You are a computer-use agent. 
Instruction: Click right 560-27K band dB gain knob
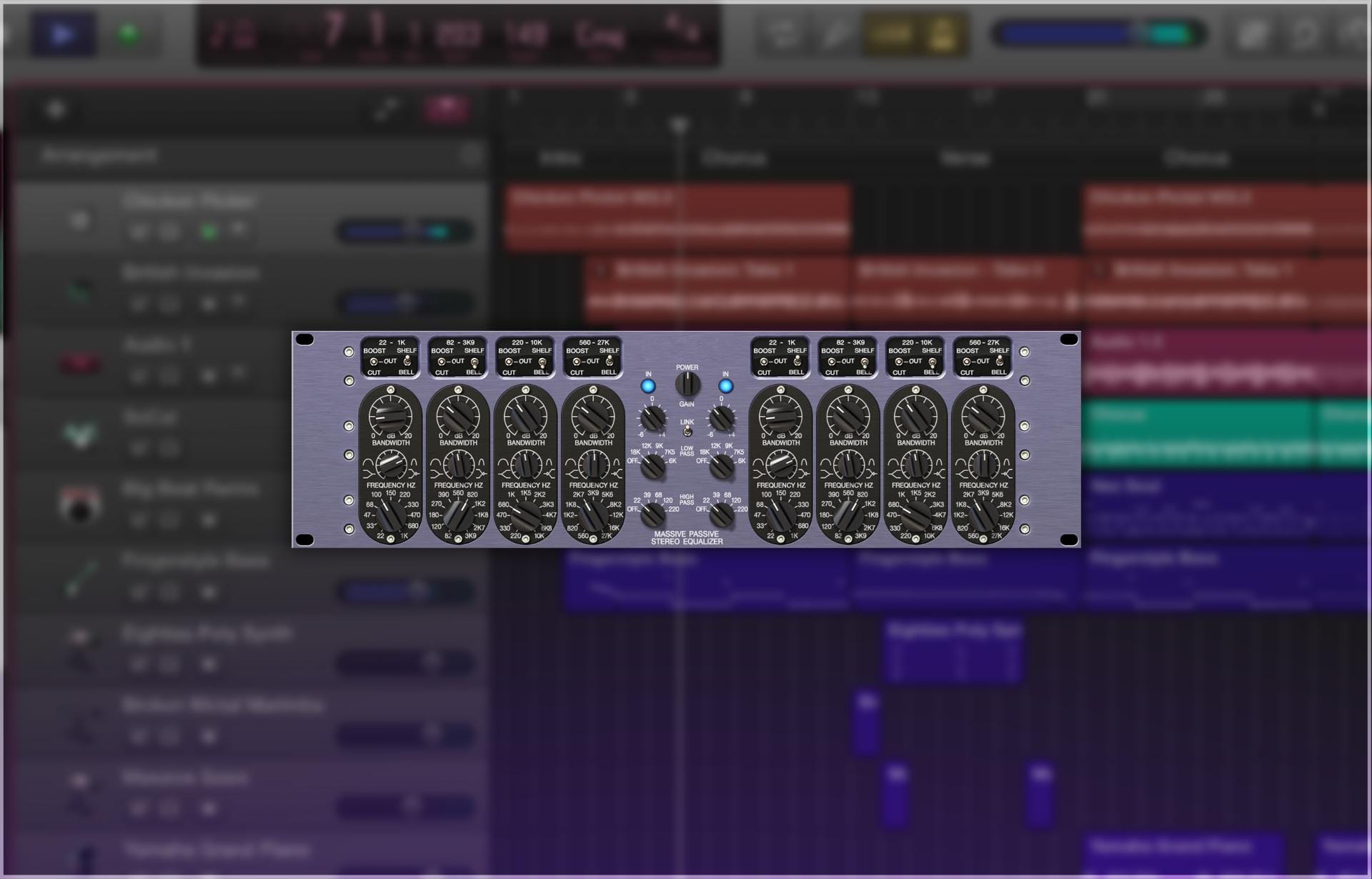(x=983, y=416)
